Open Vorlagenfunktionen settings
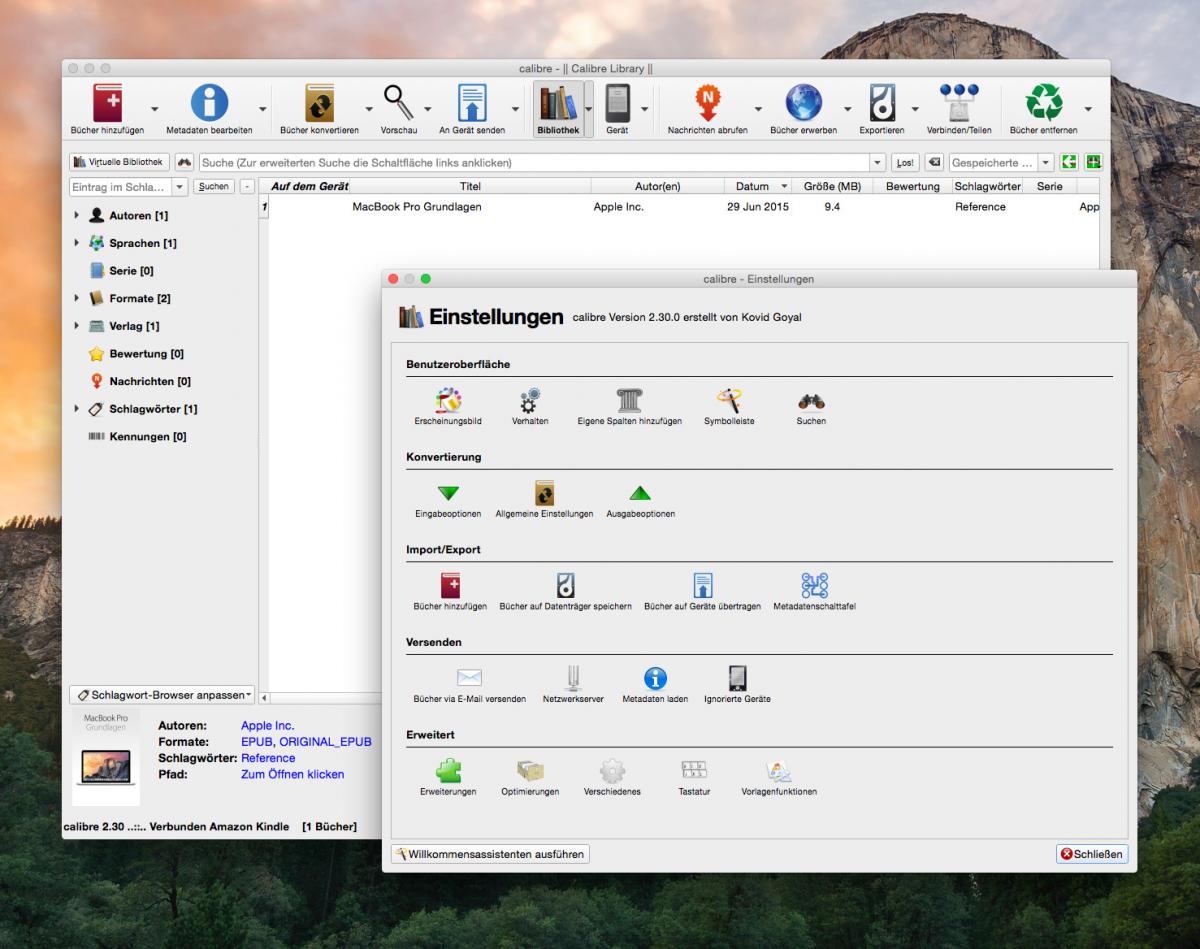The height and width of the screenshot is (949, 1200). pyautogui.click(x=779, y=770)
